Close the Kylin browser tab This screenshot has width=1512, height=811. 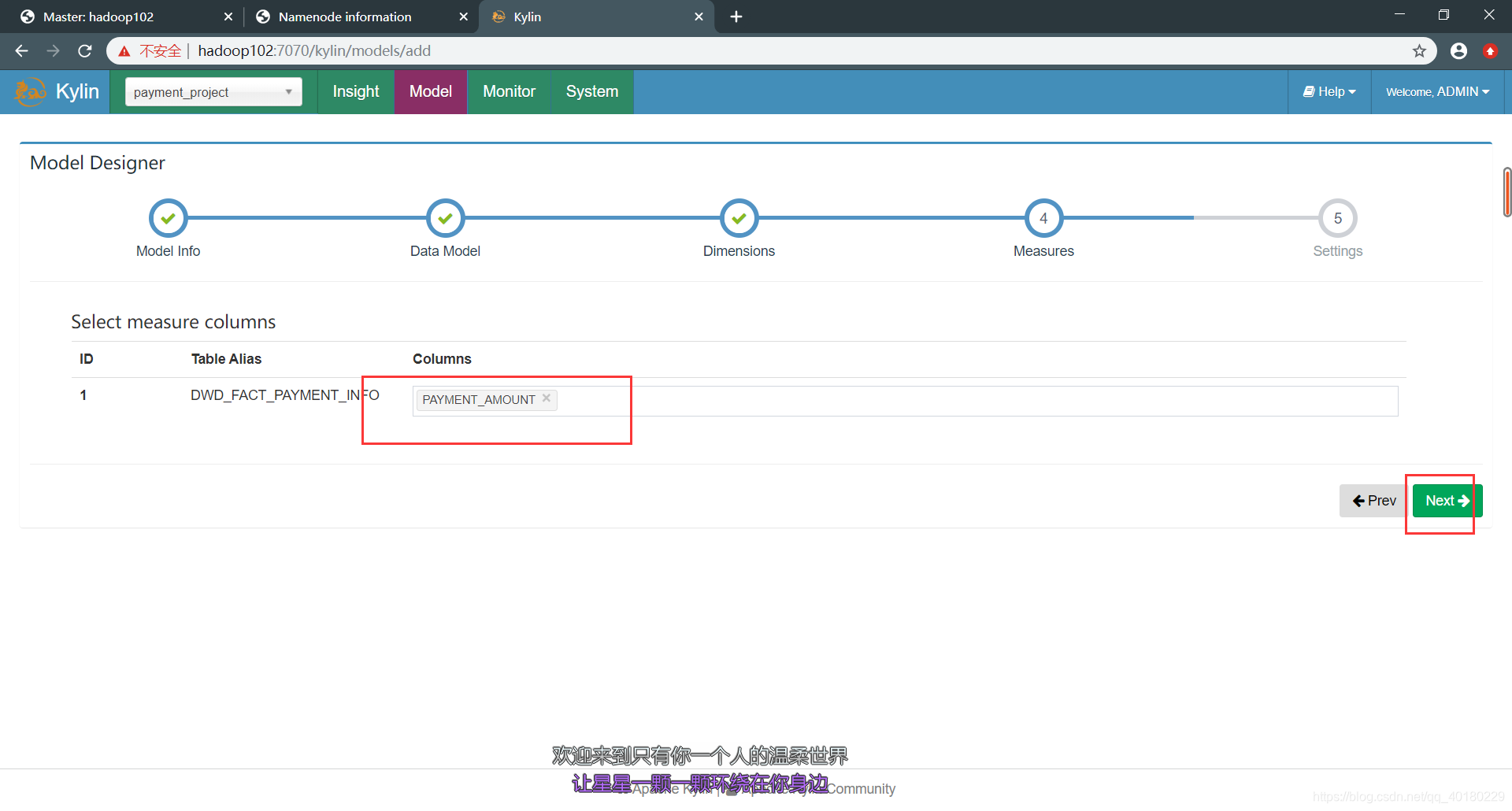point(699,17)
